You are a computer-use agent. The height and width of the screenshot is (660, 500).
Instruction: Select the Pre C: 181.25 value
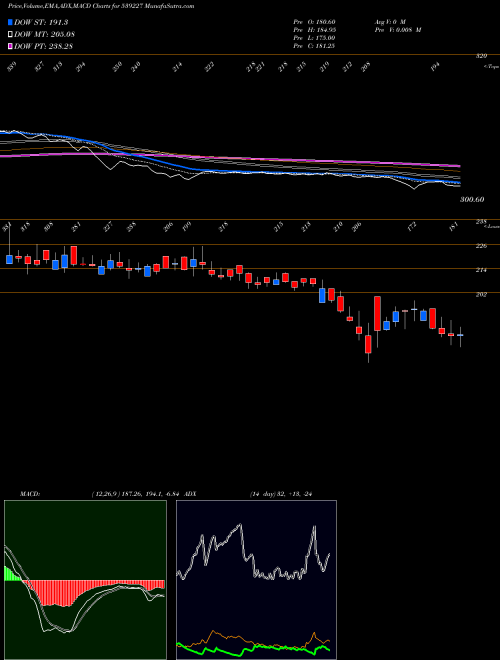tap(314, 46)
